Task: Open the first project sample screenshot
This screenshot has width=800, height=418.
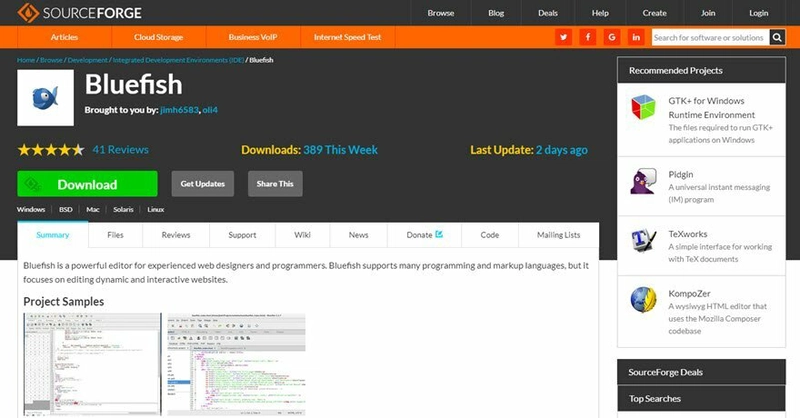Action: pyautogui.click(x=92, y=364)
